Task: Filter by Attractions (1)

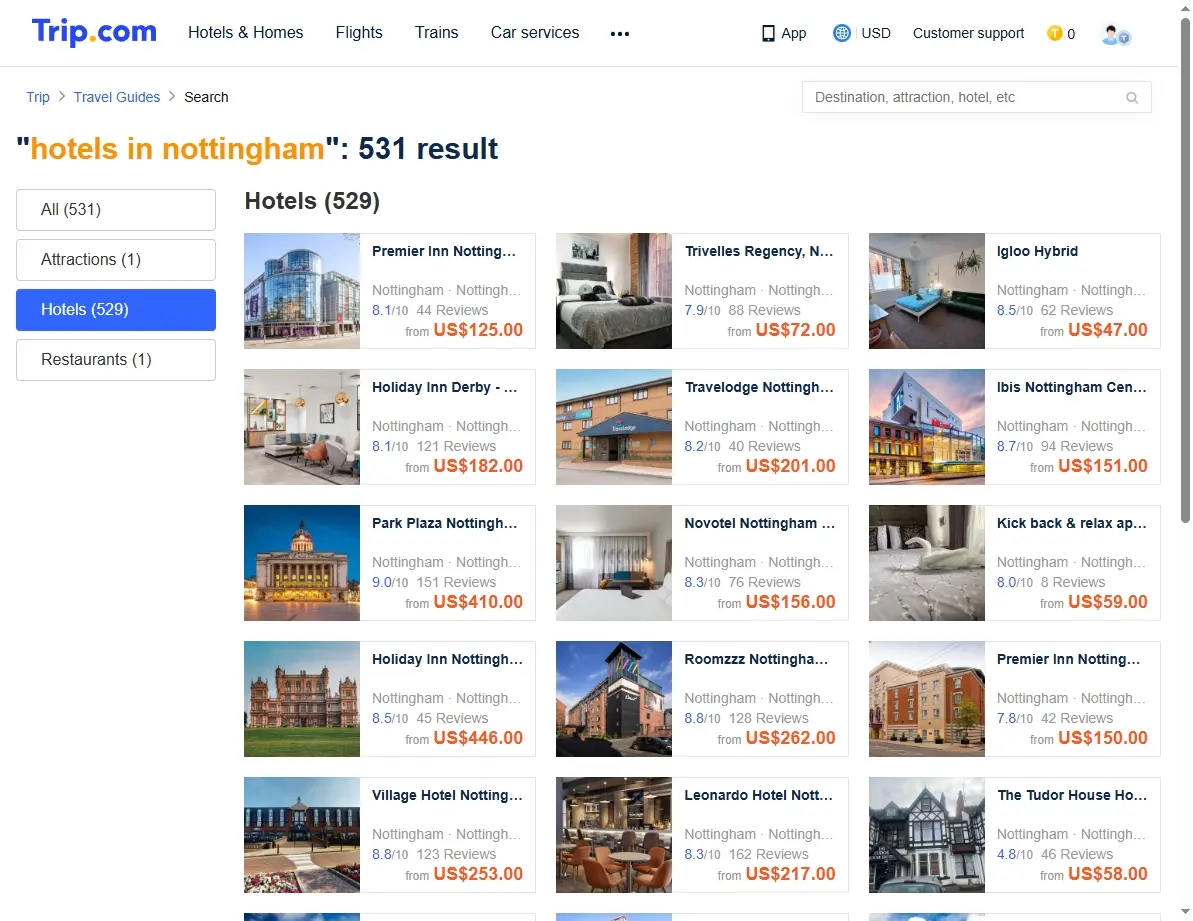Action: (116, 260)
